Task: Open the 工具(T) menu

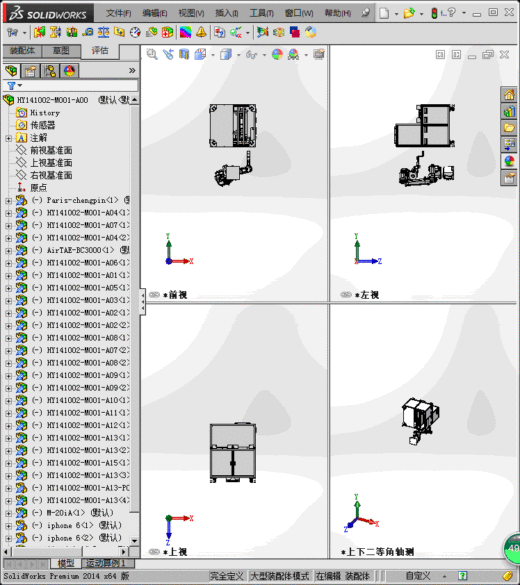Action: coord(261,13)
